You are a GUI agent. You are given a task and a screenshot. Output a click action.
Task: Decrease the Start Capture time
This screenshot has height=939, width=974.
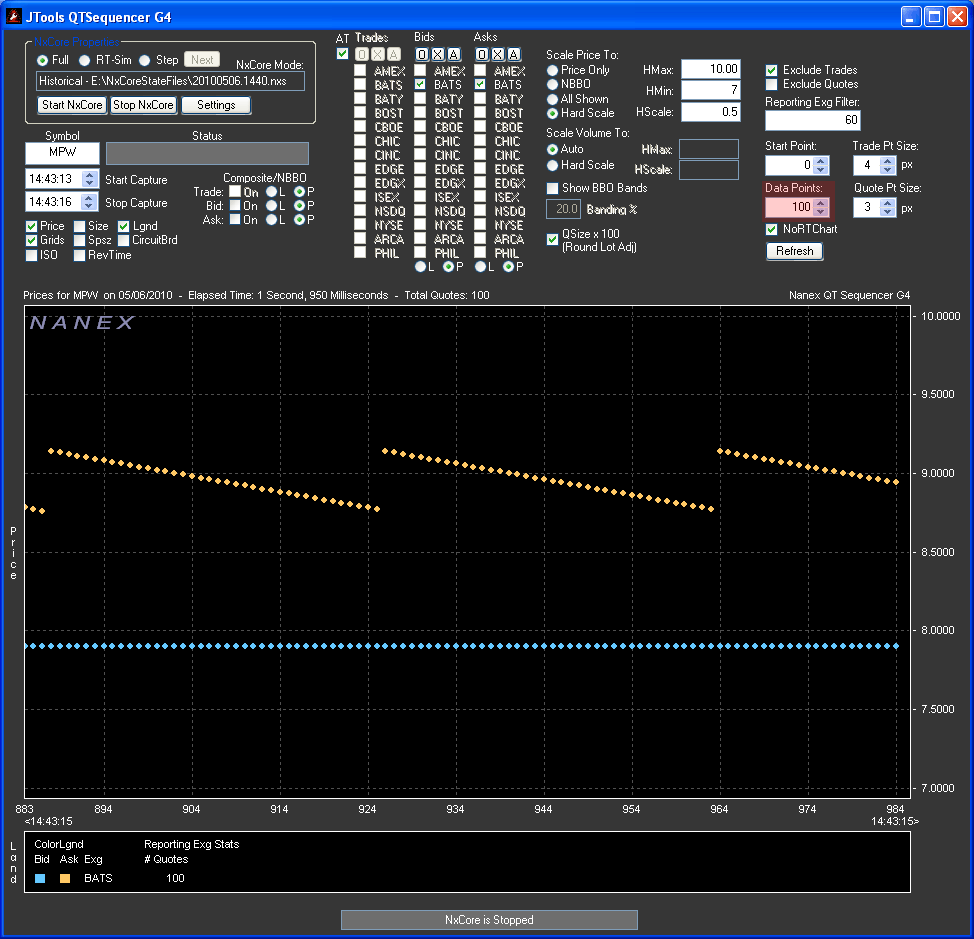pos(90,183)
